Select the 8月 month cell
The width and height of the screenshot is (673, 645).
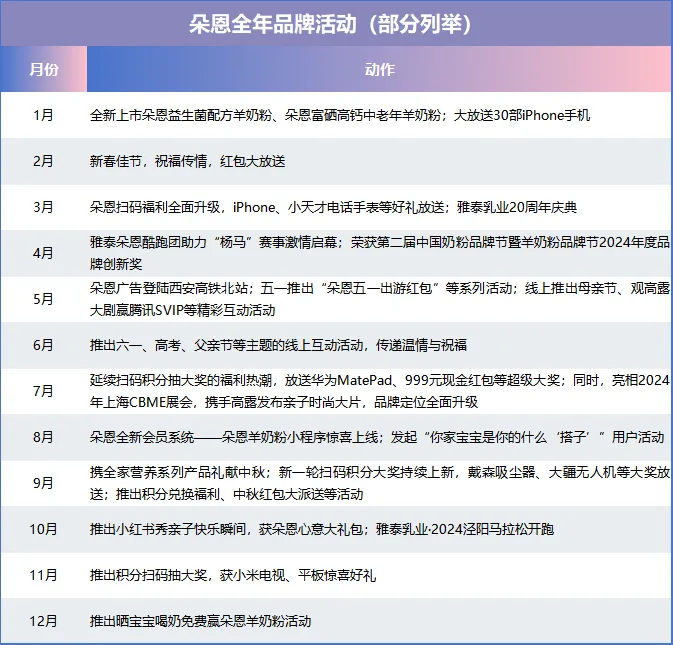44,437
